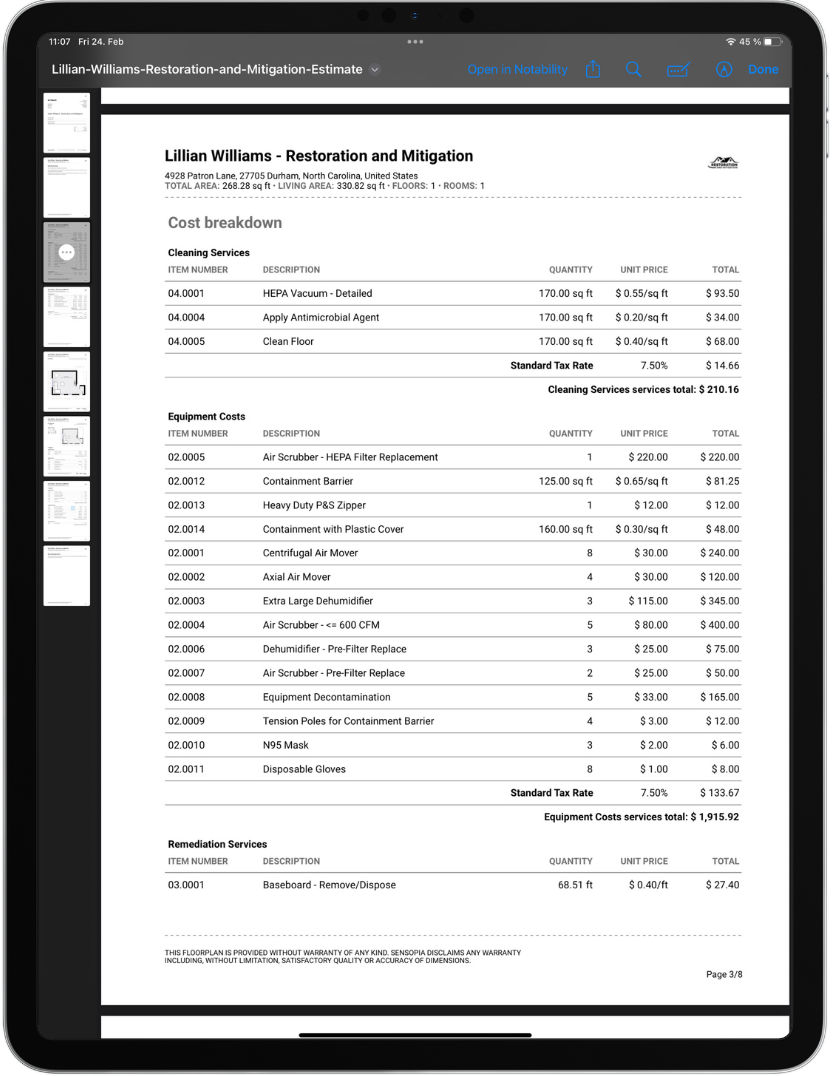The image size is (833, 1076).
Task: Select 'Clean Floor' description text
Action: click(x=288, y=341)
